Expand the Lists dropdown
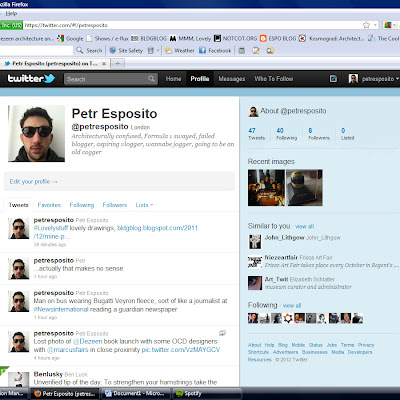400x400 pixels. coord(144,205)
